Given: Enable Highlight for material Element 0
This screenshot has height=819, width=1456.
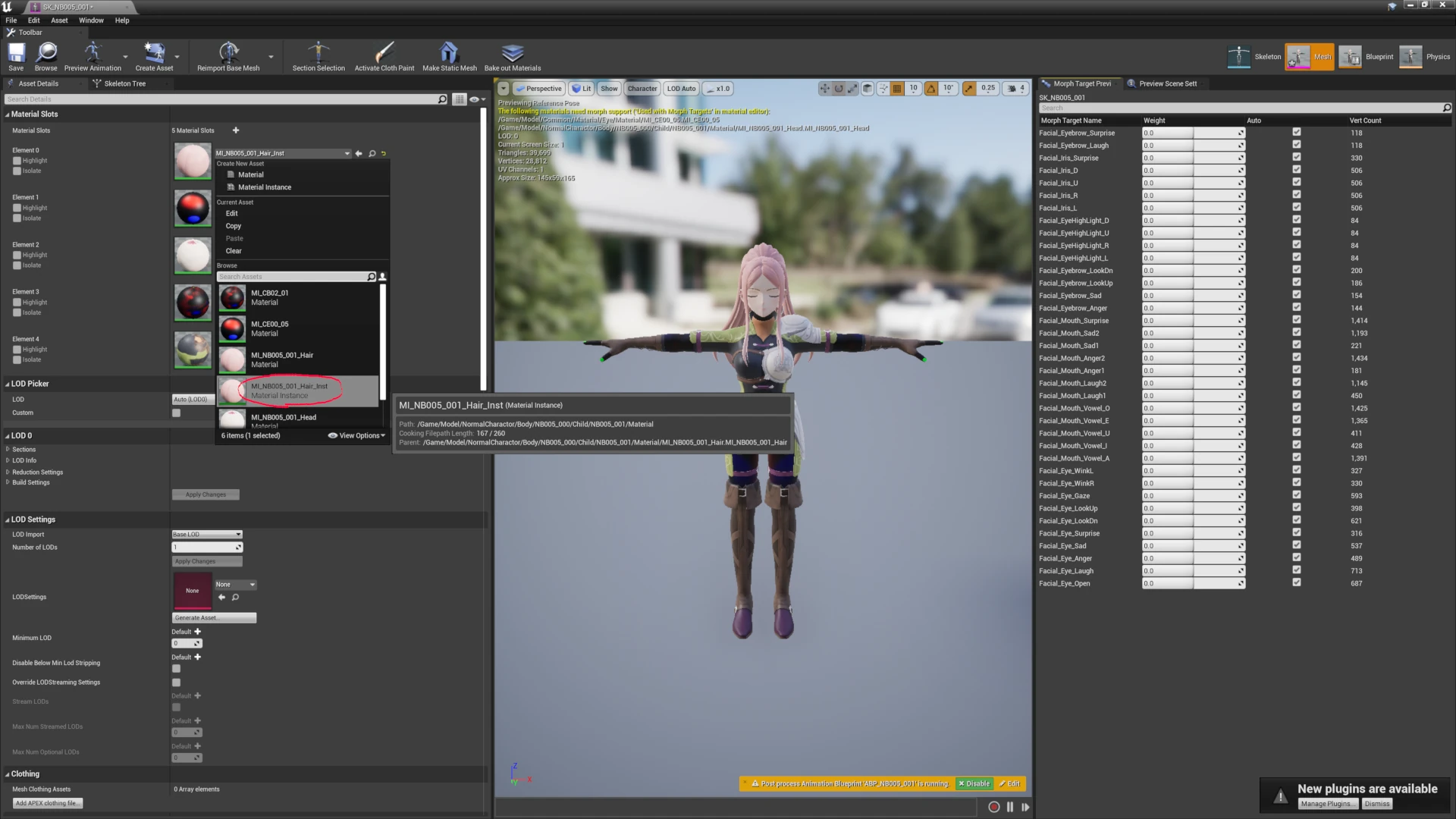Looking at the screenshot, I should (x=17, y=161).
